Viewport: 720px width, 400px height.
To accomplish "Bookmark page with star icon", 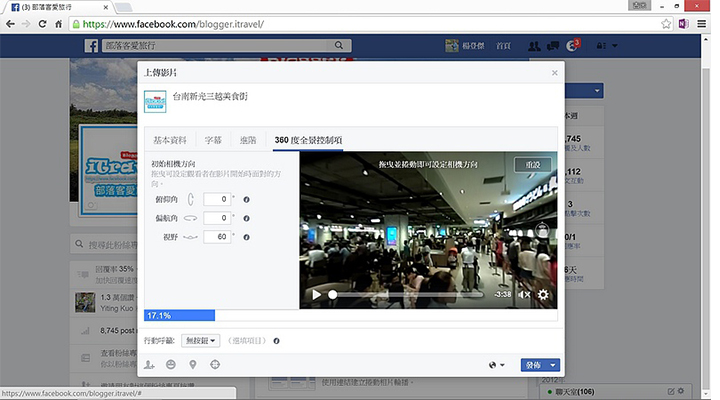I will click(x=666, y=24).
